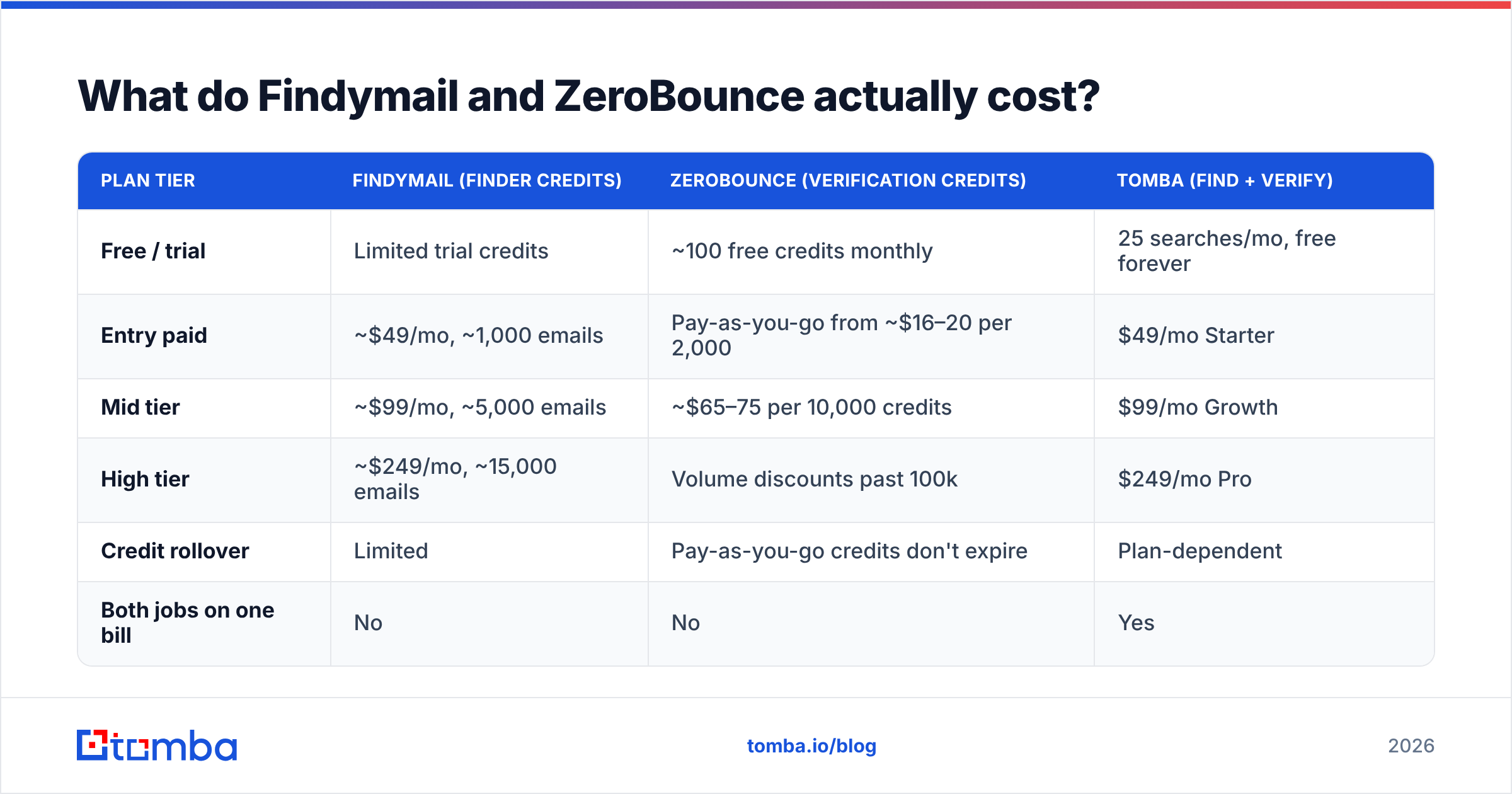This screenshot has width=1512, height=794.
Task: Select the 'Both jobs on one bill' row label
Action: pyautogui.click(x=188, y=623)
